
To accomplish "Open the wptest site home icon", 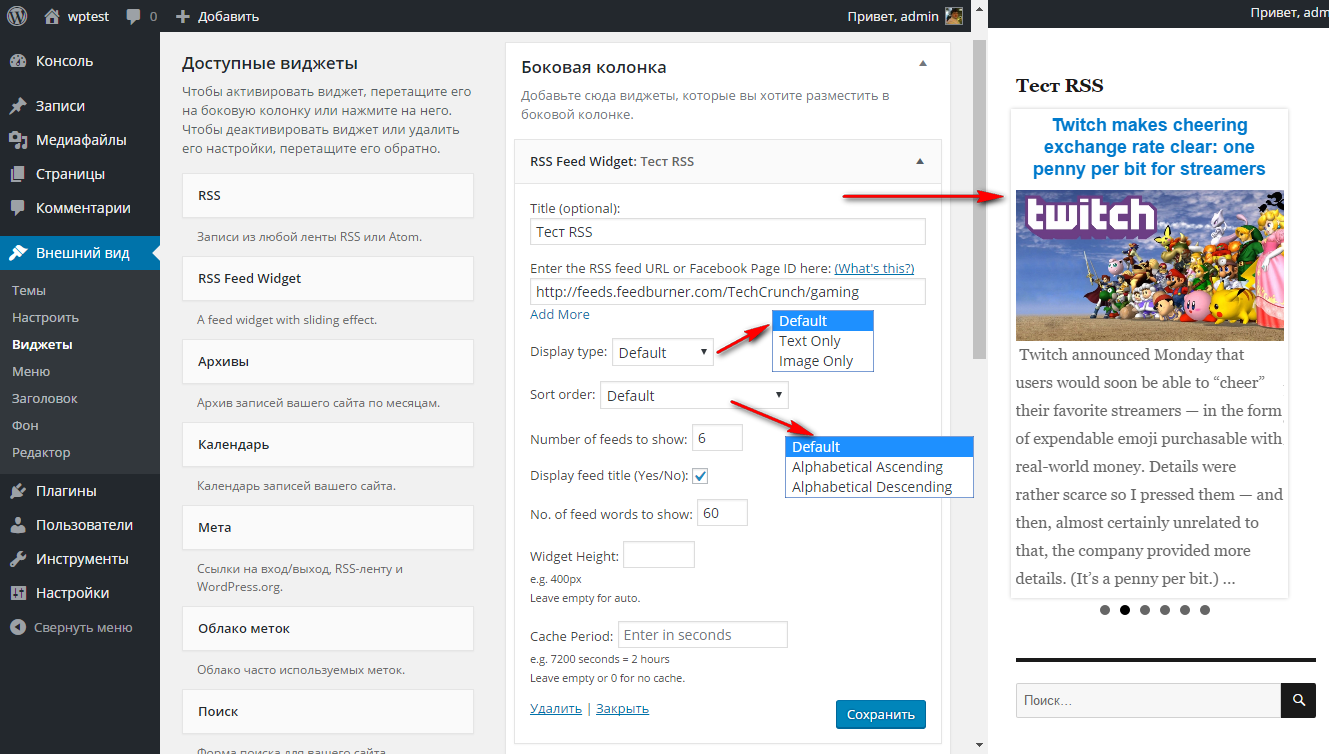I will [52, 16].
